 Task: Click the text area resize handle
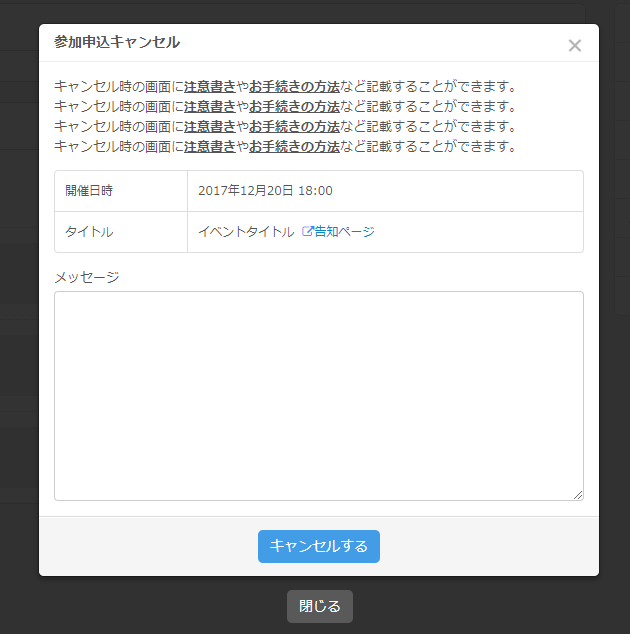[x=577, y=494]
